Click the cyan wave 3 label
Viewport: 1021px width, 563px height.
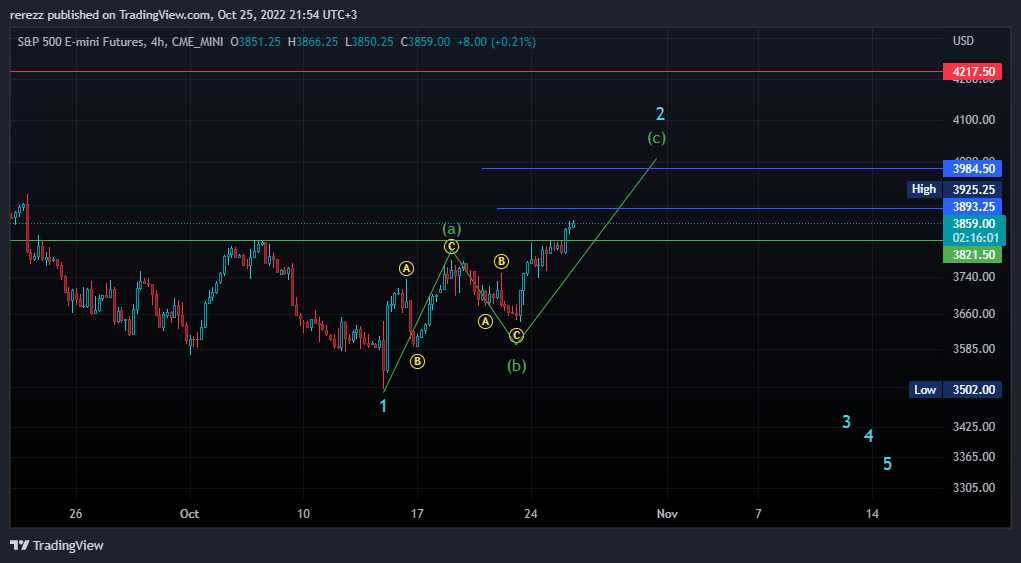pyautogui.click(x=846, y=422)
